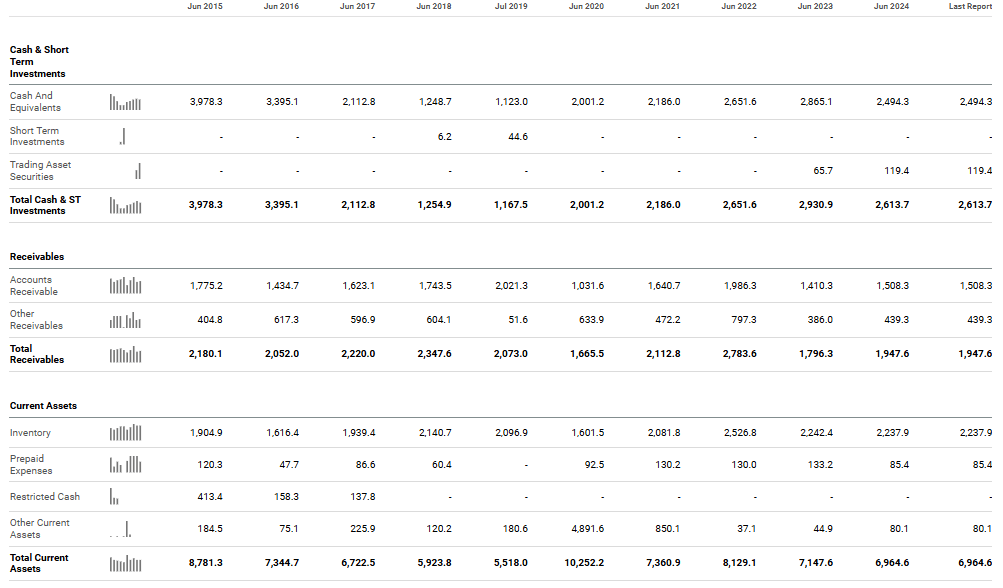This screenshot has width=1003, height=588.
Task: Select the Last Report column header
Action: tap(970, 7)
